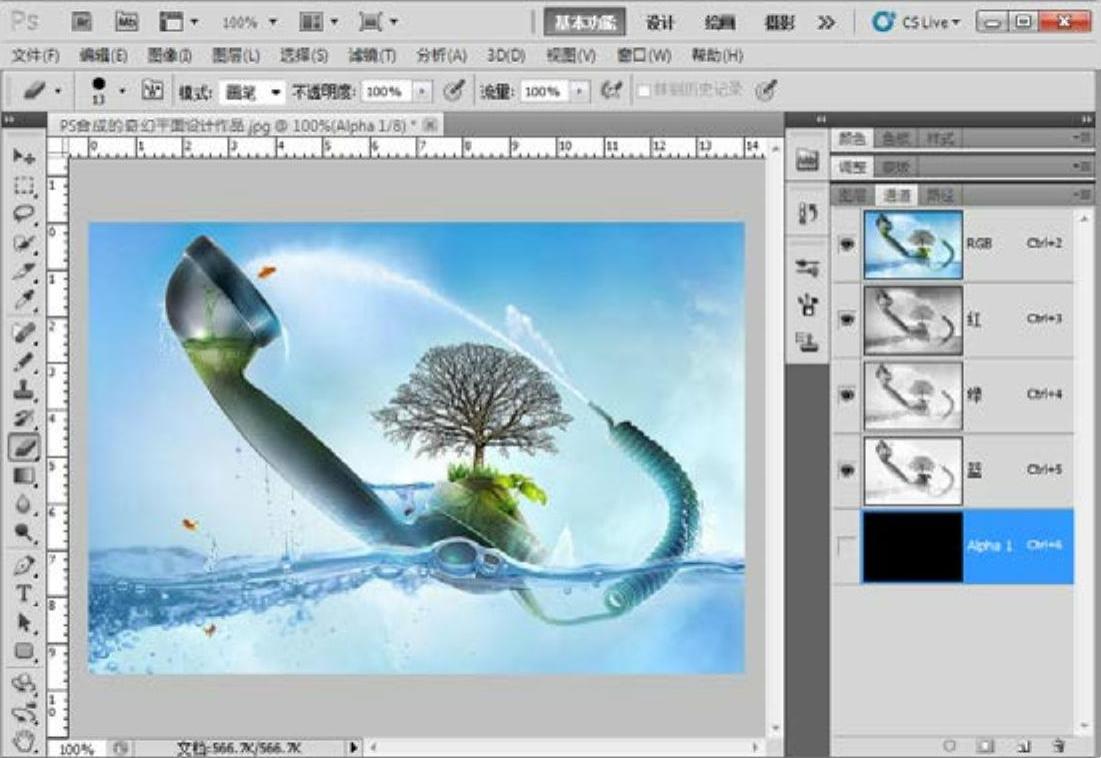
Task: Switch to the 路径 paths tab
Action: pyautogui.click(x=939, y=195)
